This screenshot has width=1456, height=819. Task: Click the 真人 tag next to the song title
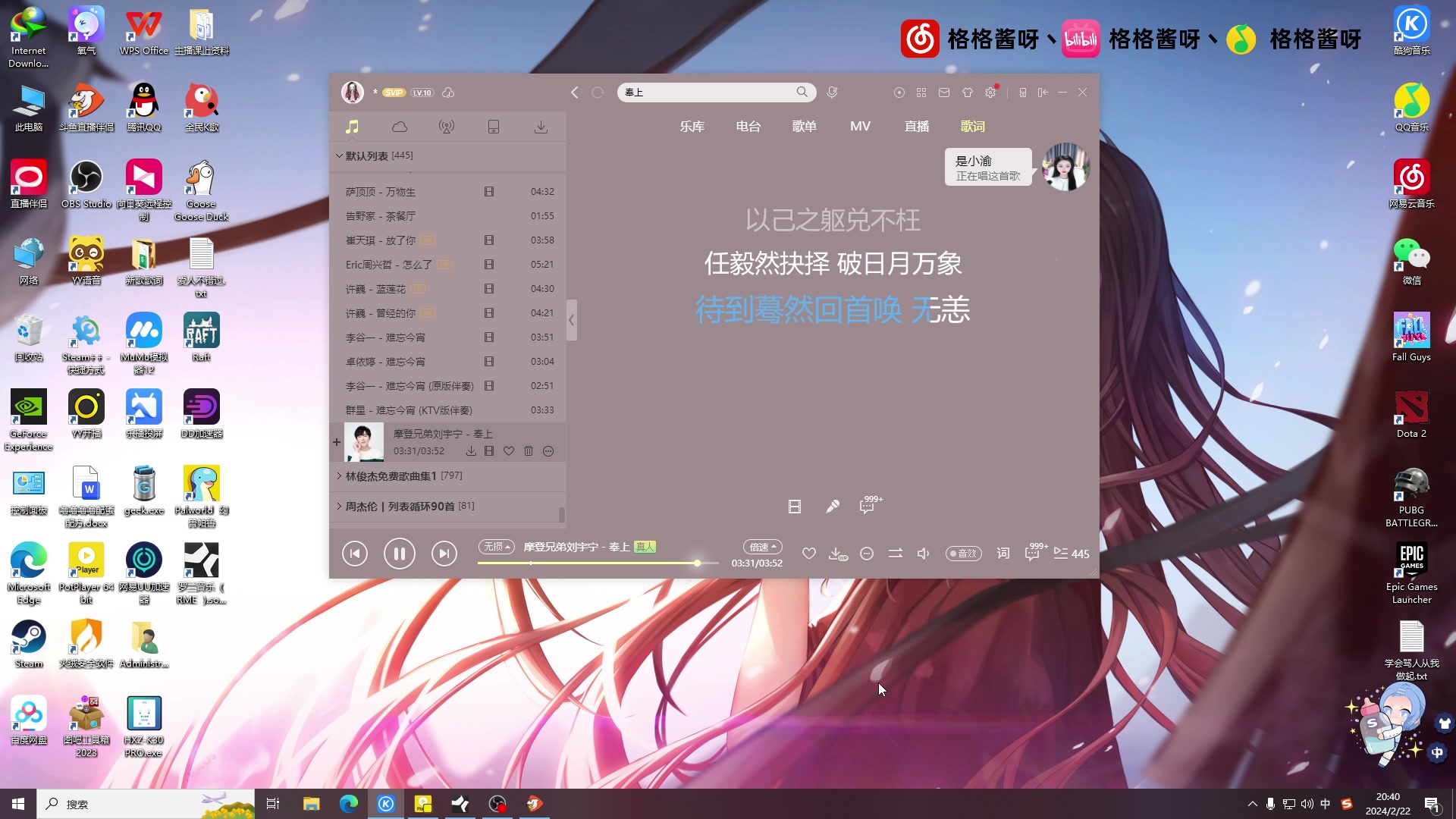(645, 547)
